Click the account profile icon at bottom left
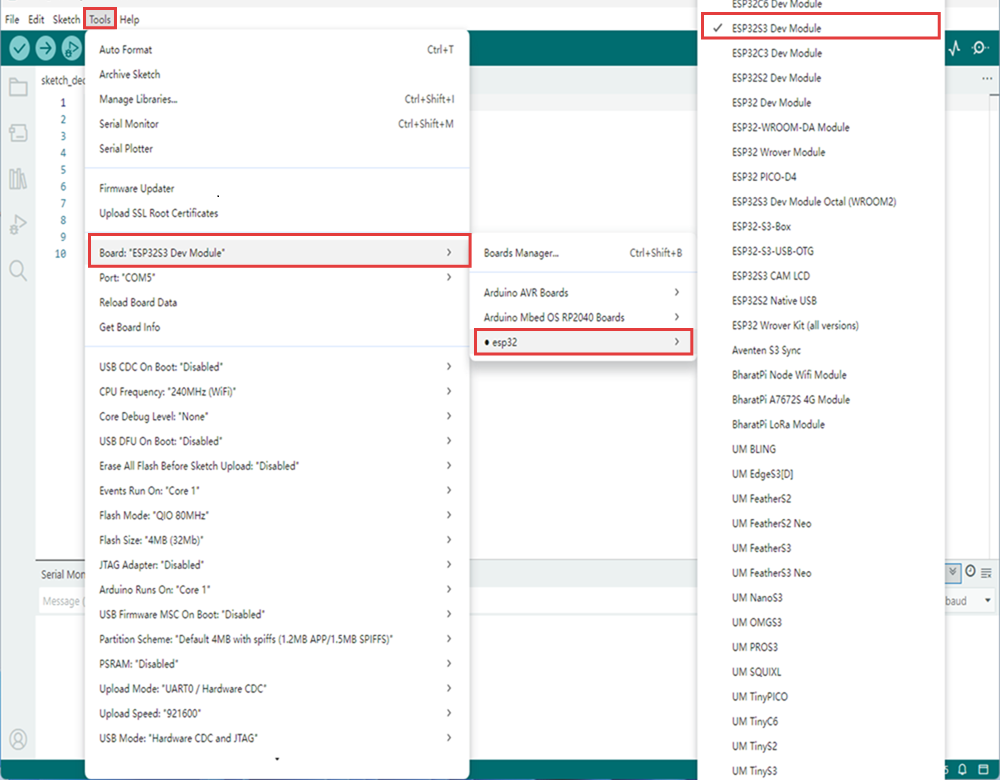This screenshot has height=780, width=1000. click(18, 739)
